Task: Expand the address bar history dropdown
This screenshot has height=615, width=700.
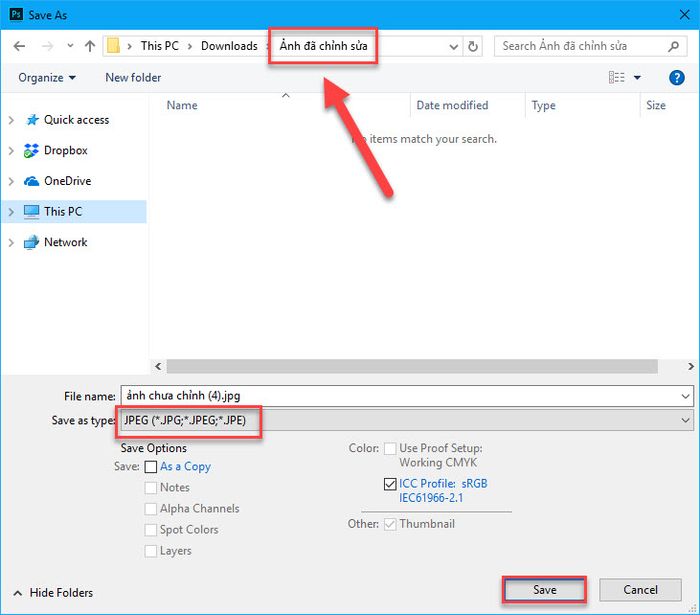Action: pyautogui.click(x=454, y=46)
